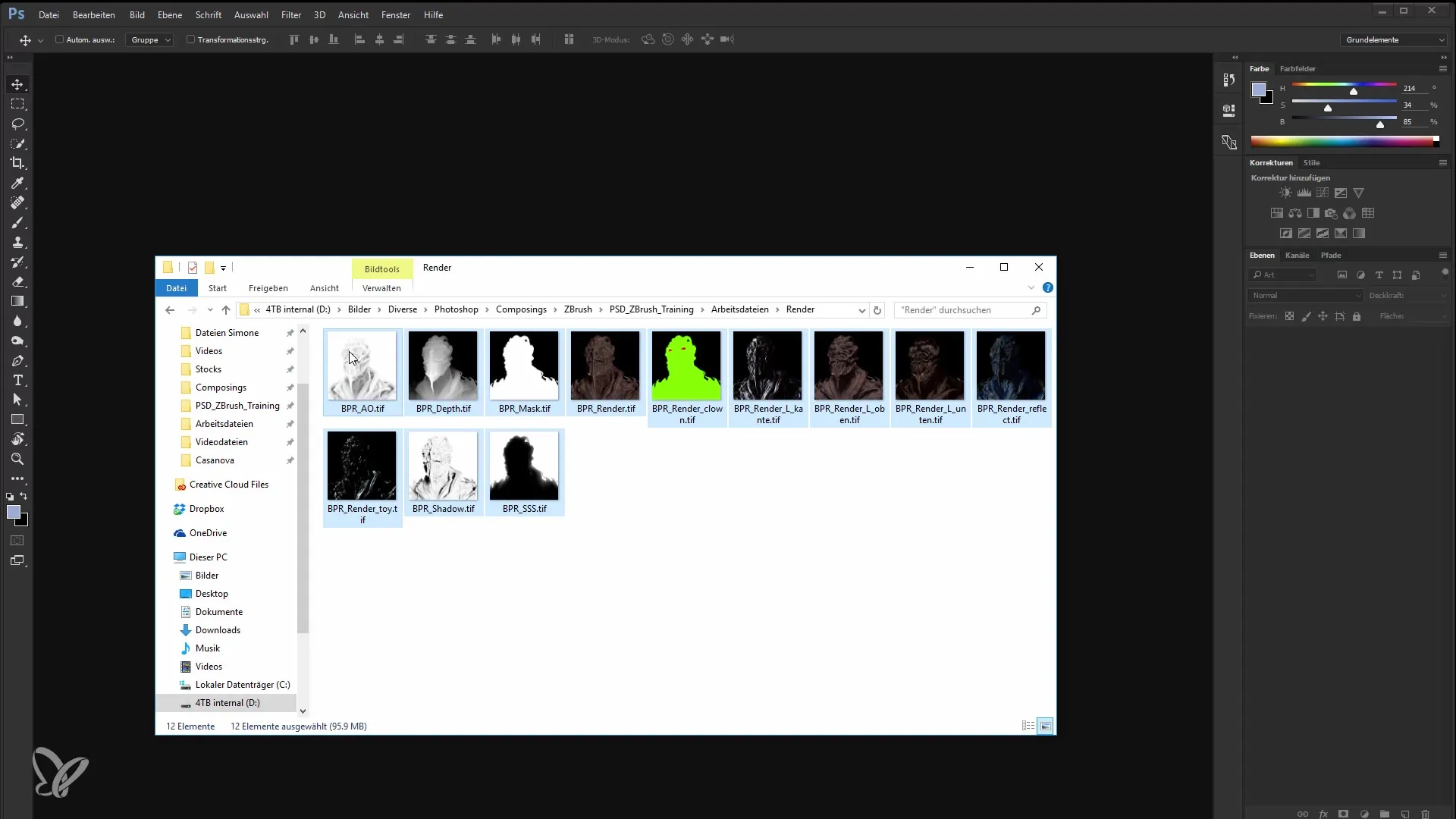Screen dimensions: 1456x819
Task: Enable Transformation strip checkbox
Action: click(191, 39)
